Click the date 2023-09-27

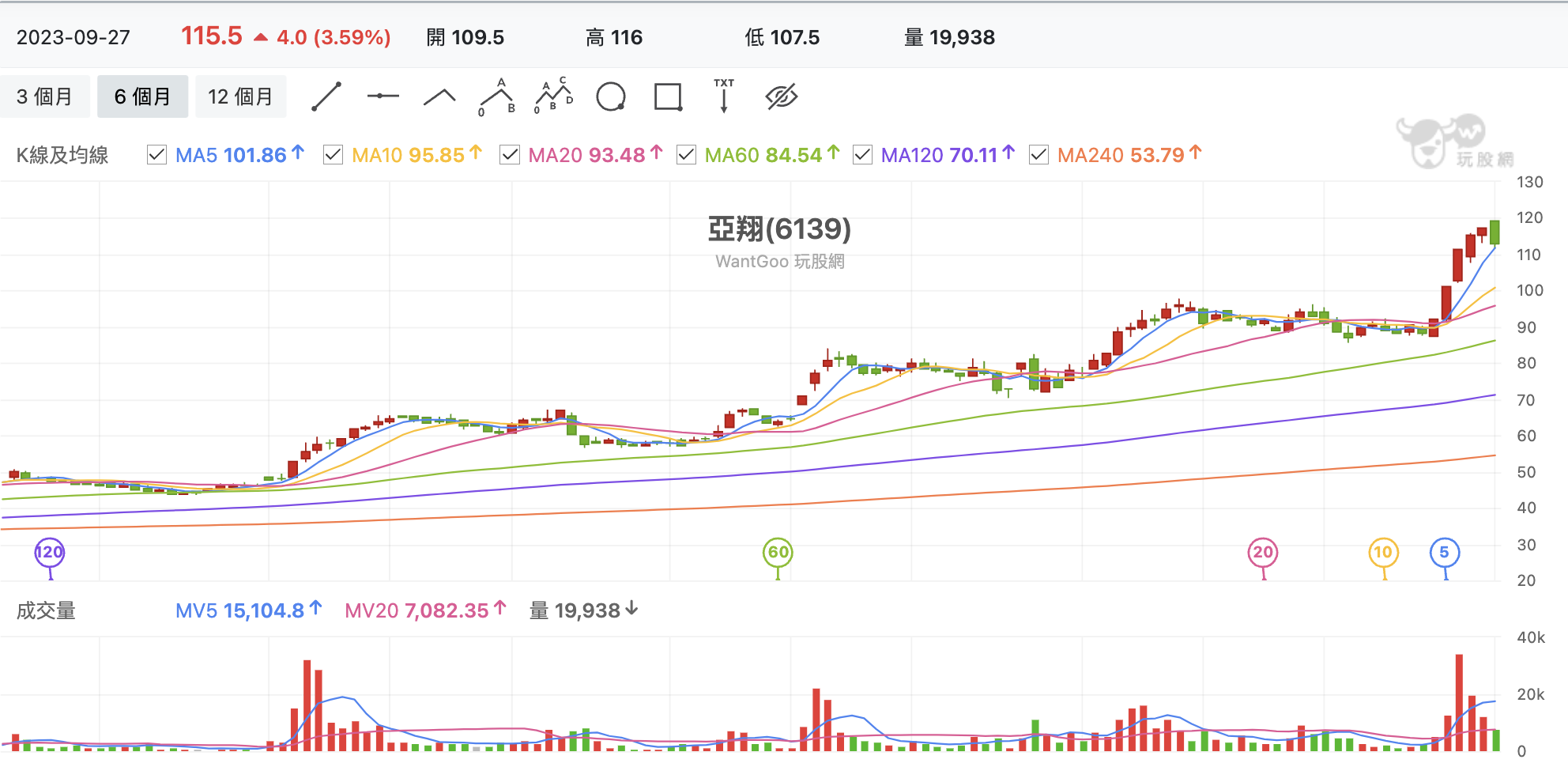(x=73, y=37)
